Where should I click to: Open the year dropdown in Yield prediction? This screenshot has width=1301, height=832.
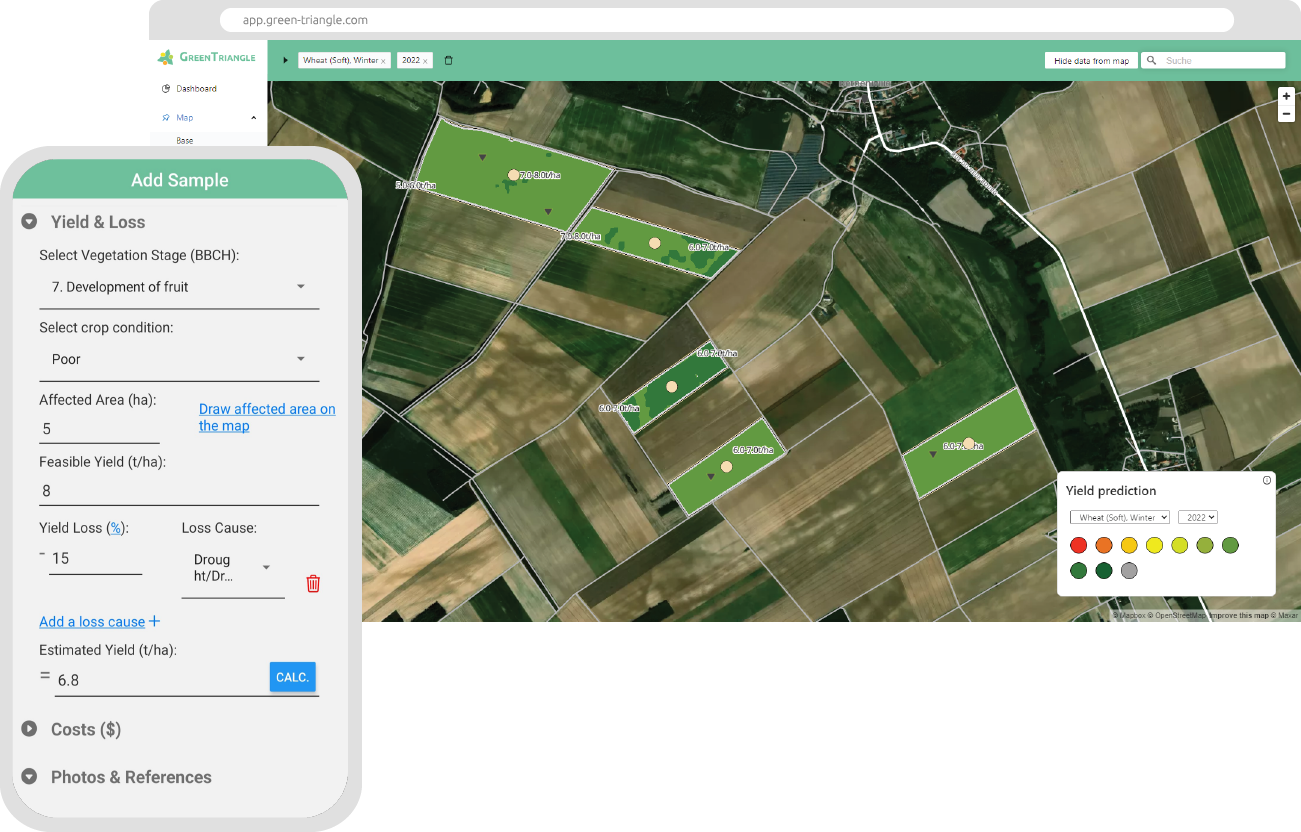tap(1197, 517)
